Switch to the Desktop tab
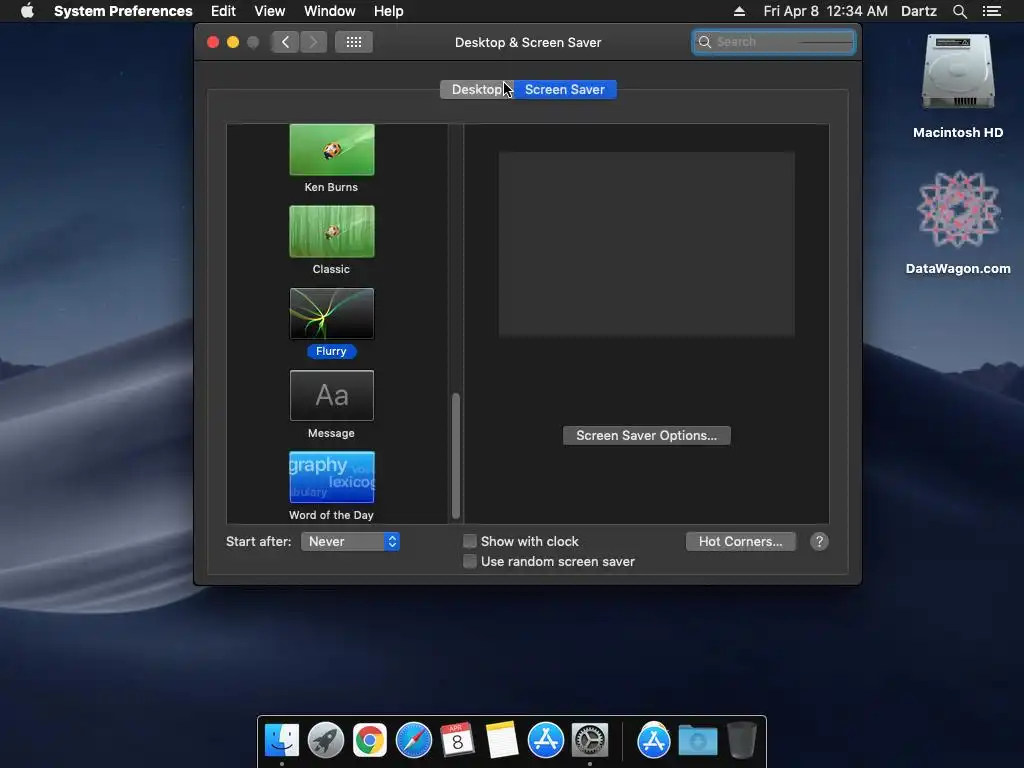 (476, 89)
